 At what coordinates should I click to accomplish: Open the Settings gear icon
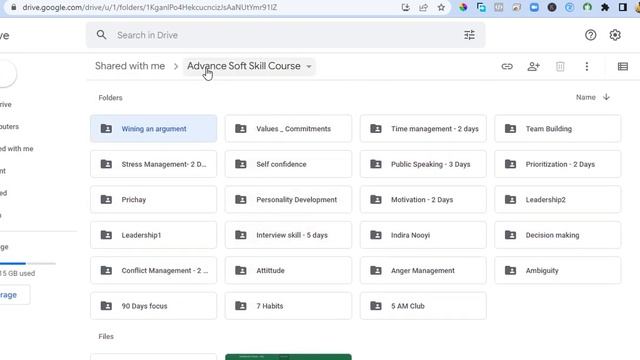(x=615, y=35)
